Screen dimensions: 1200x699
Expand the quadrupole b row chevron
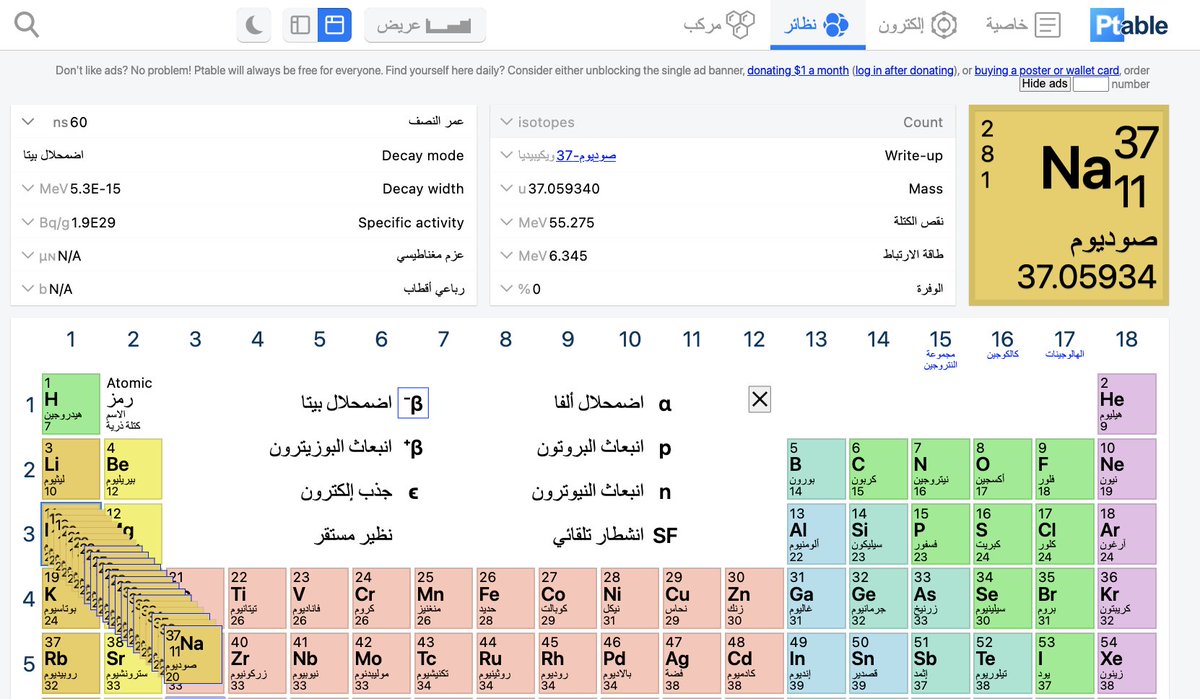pos(29,289)
